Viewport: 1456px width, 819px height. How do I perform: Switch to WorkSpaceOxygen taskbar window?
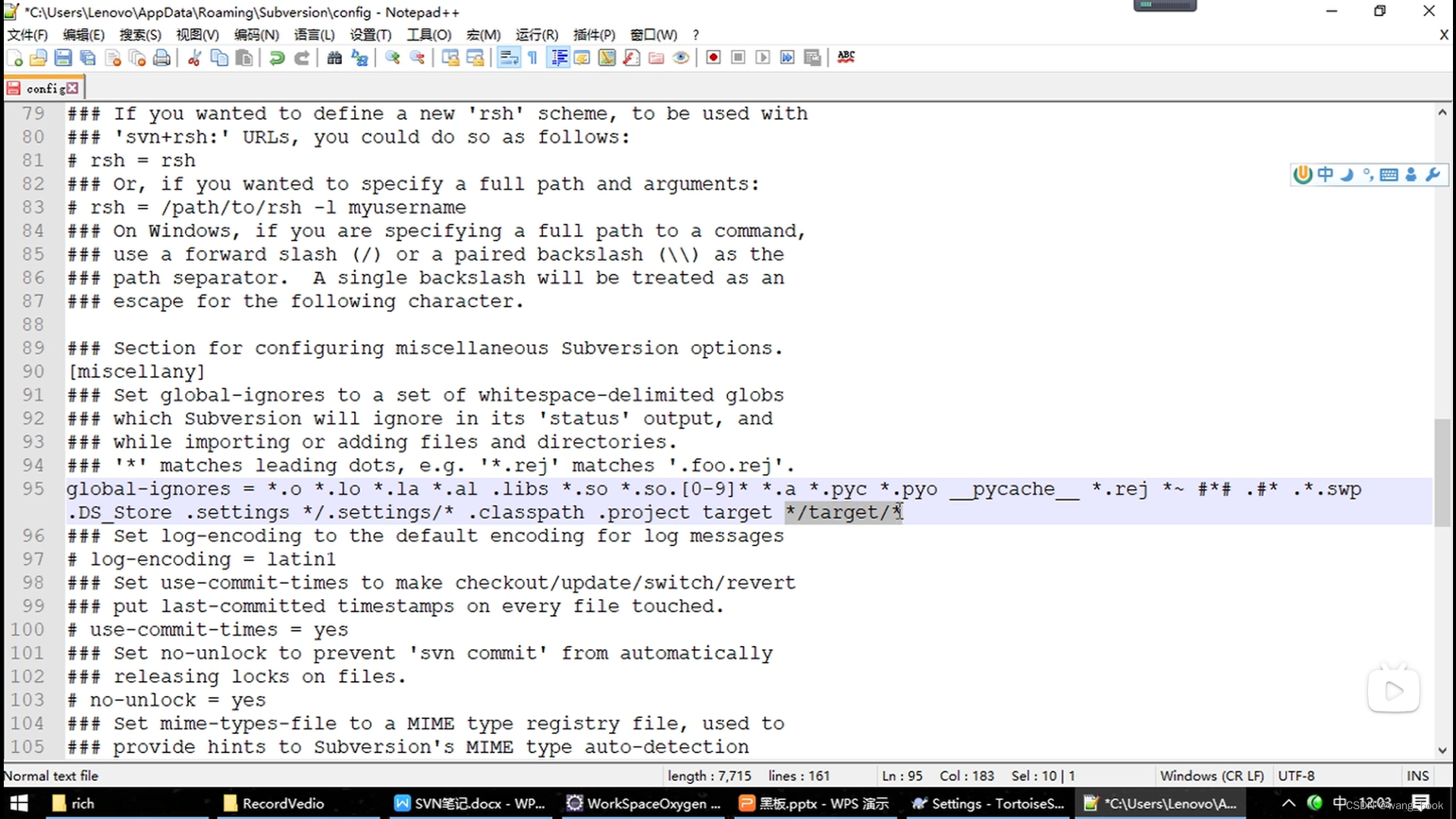point(645,803)
